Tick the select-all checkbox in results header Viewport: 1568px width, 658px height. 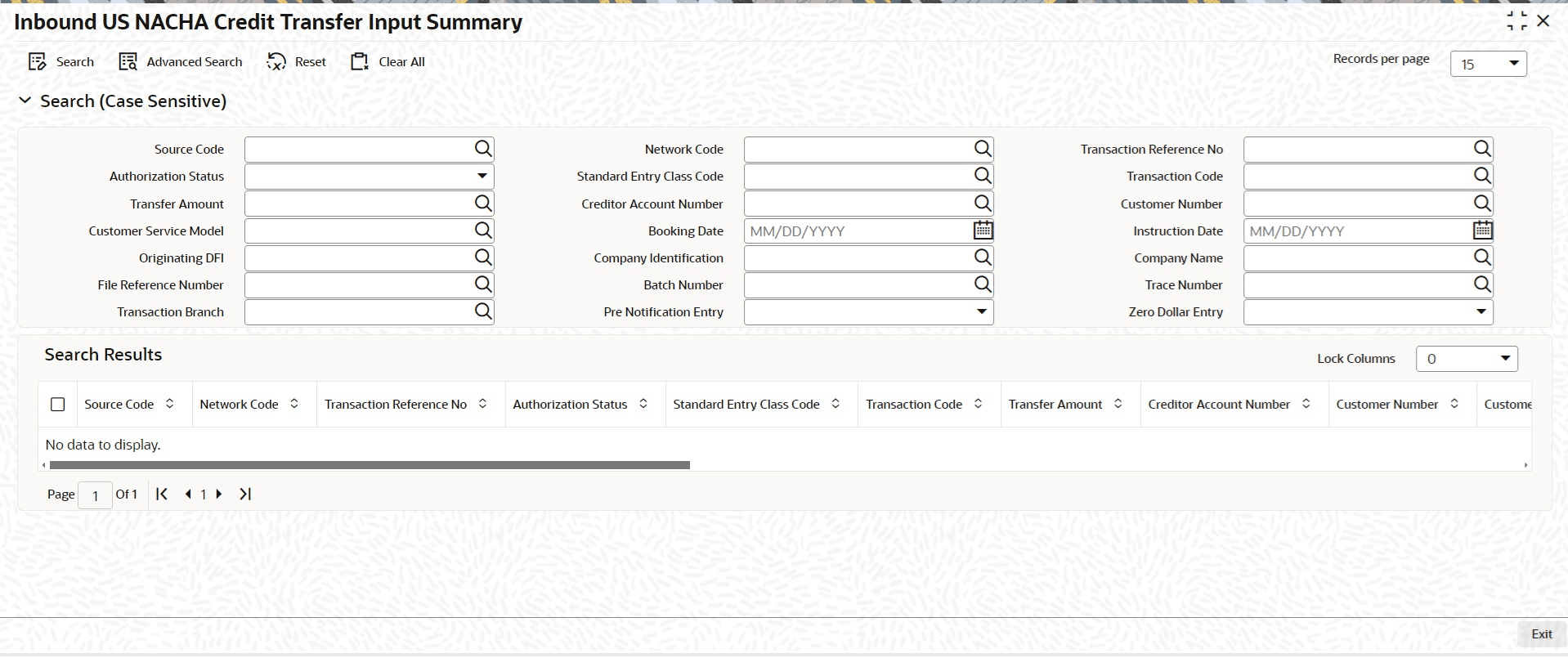pos(57,404)
